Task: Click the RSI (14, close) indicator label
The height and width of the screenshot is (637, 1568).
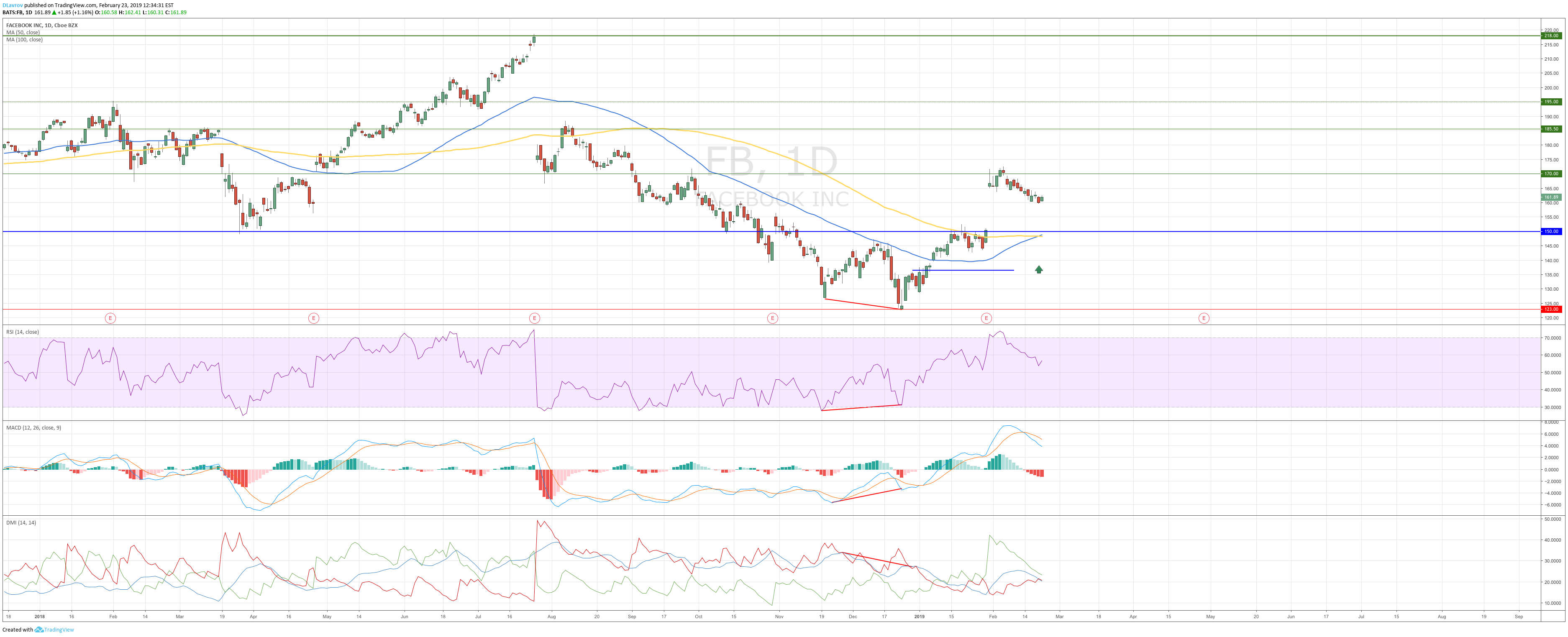Action: (23, 332)
